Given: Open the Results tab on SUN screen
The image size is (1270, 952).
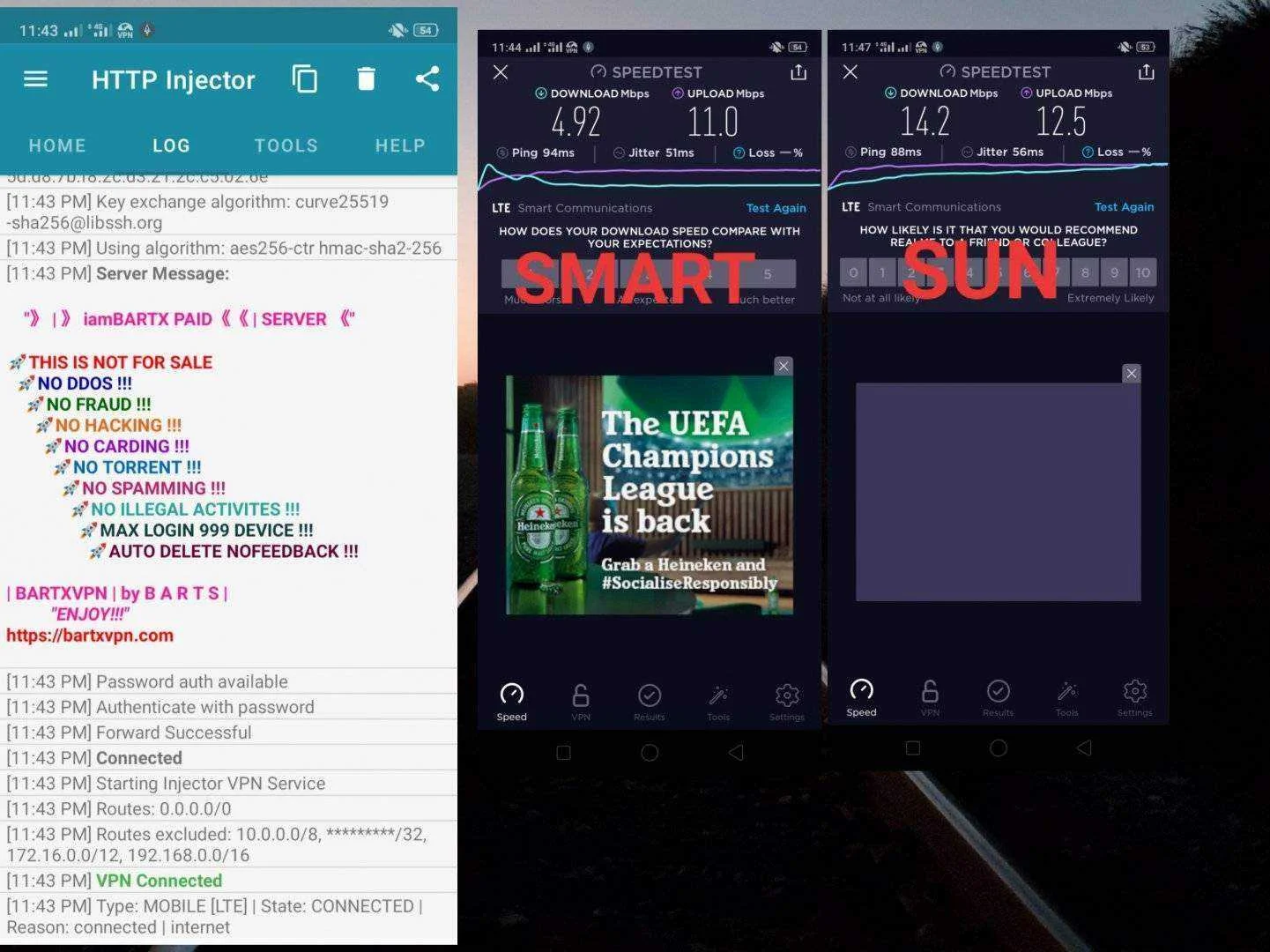Looking at the screenshot, I should tap(999, 698).
